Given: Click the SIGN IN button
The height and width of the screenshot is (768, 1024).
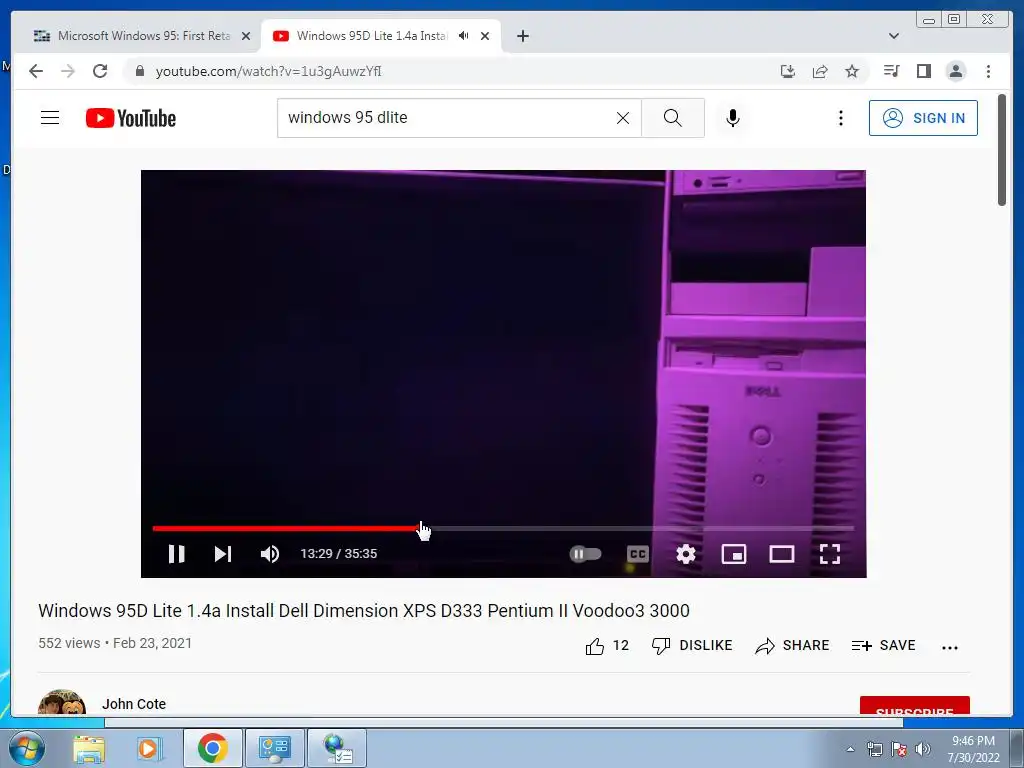Looking at the screenshot, I should [x=923, y=118].
